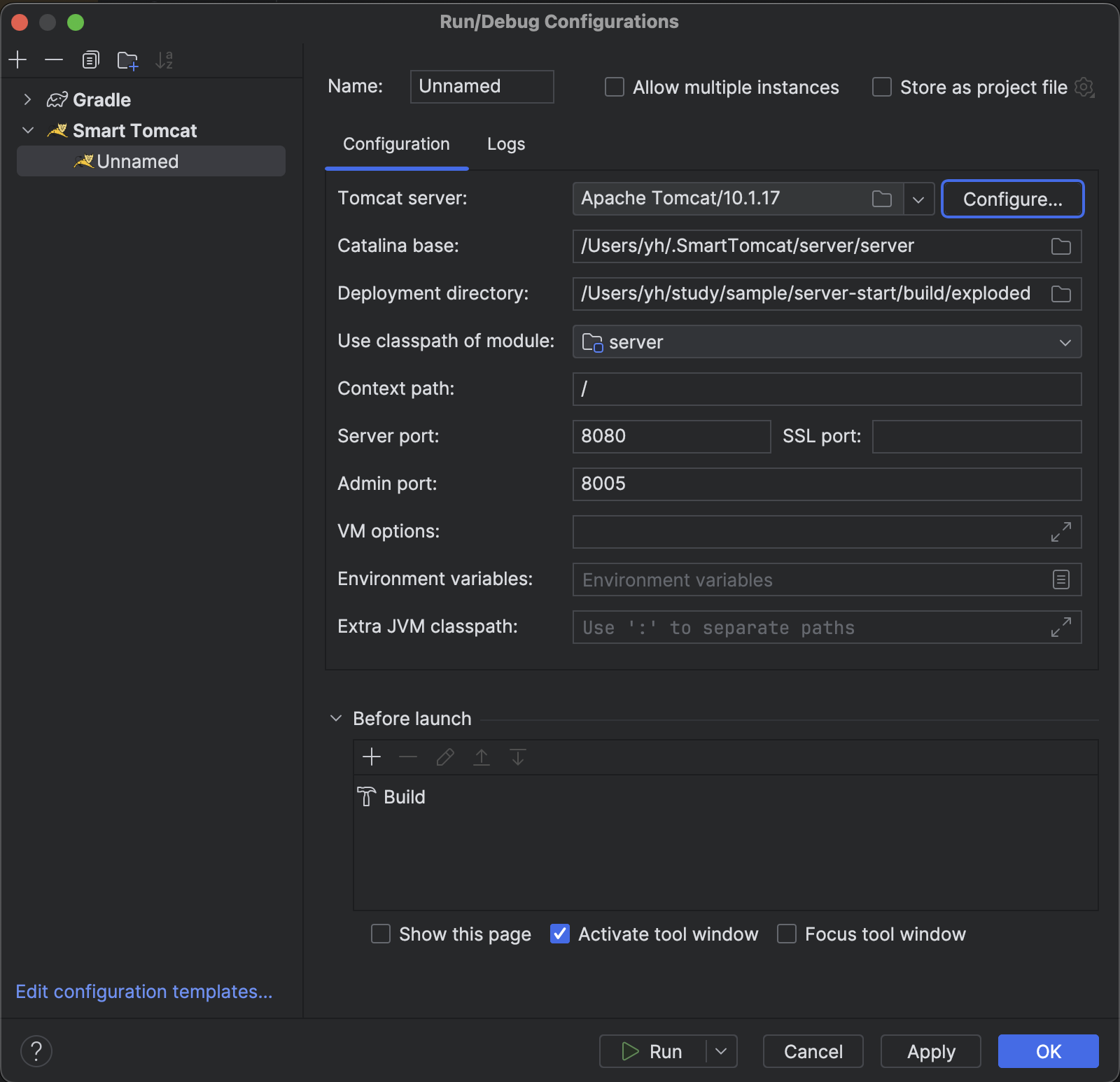Enable Store as project file

882,87
